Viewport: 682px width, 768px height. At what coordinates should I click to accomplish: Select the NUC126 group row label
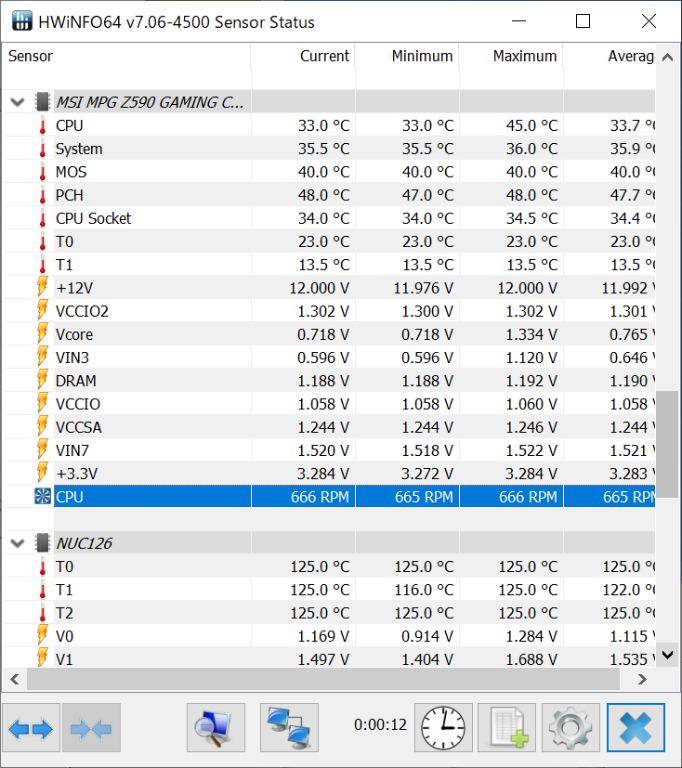tap(84, 543)
